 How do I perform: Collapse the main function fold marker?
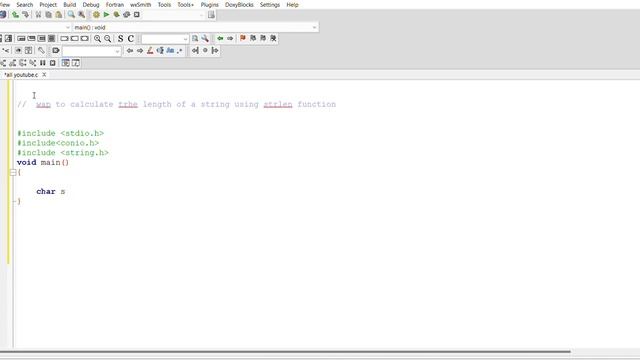pyautogui.click(x=13, y=172)
